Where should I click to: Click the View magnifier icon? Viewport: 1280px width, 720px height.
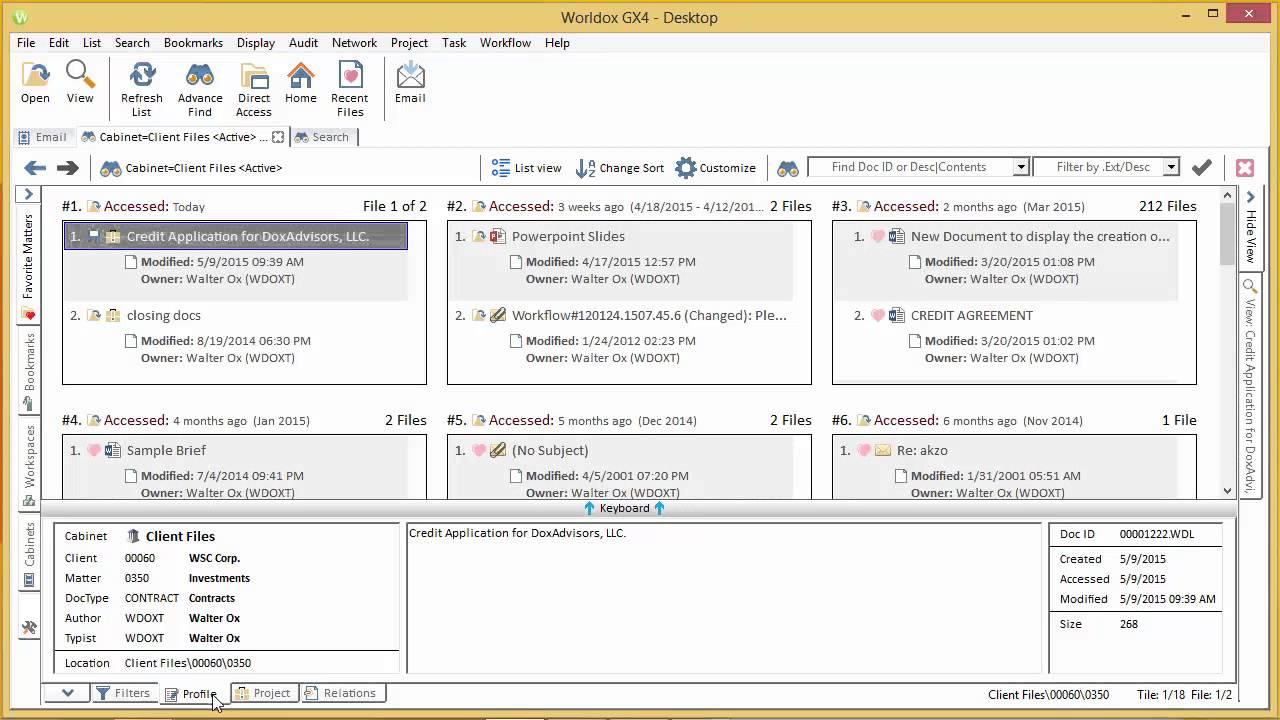pyautogui.click(x=80, y=82)
